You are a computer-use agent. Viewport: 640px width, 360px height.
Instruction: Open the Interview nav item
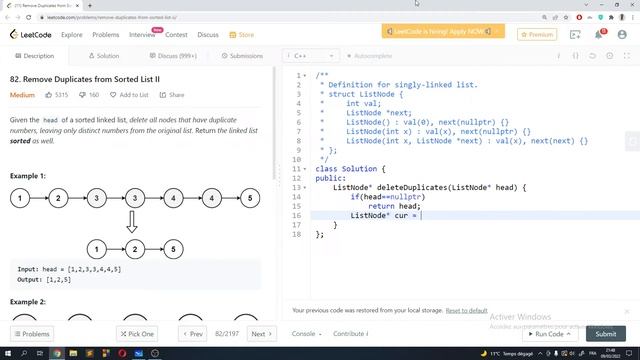click(142, 35)
